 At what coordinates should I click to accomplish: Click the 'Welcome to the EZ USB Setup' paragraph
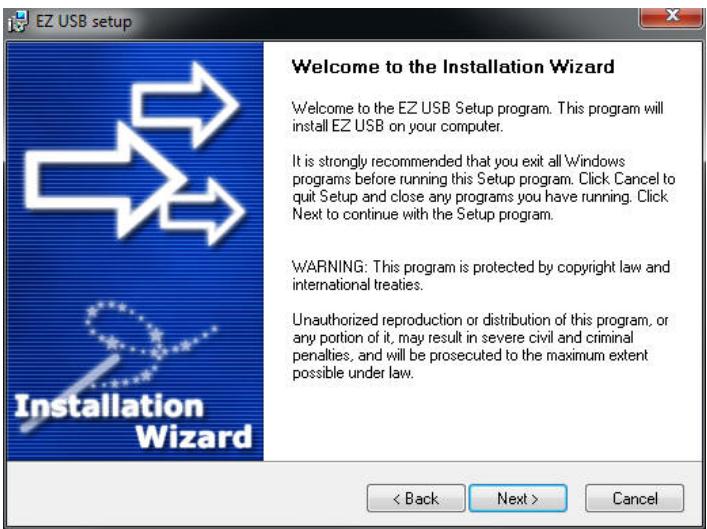click(x=477, y=117)
